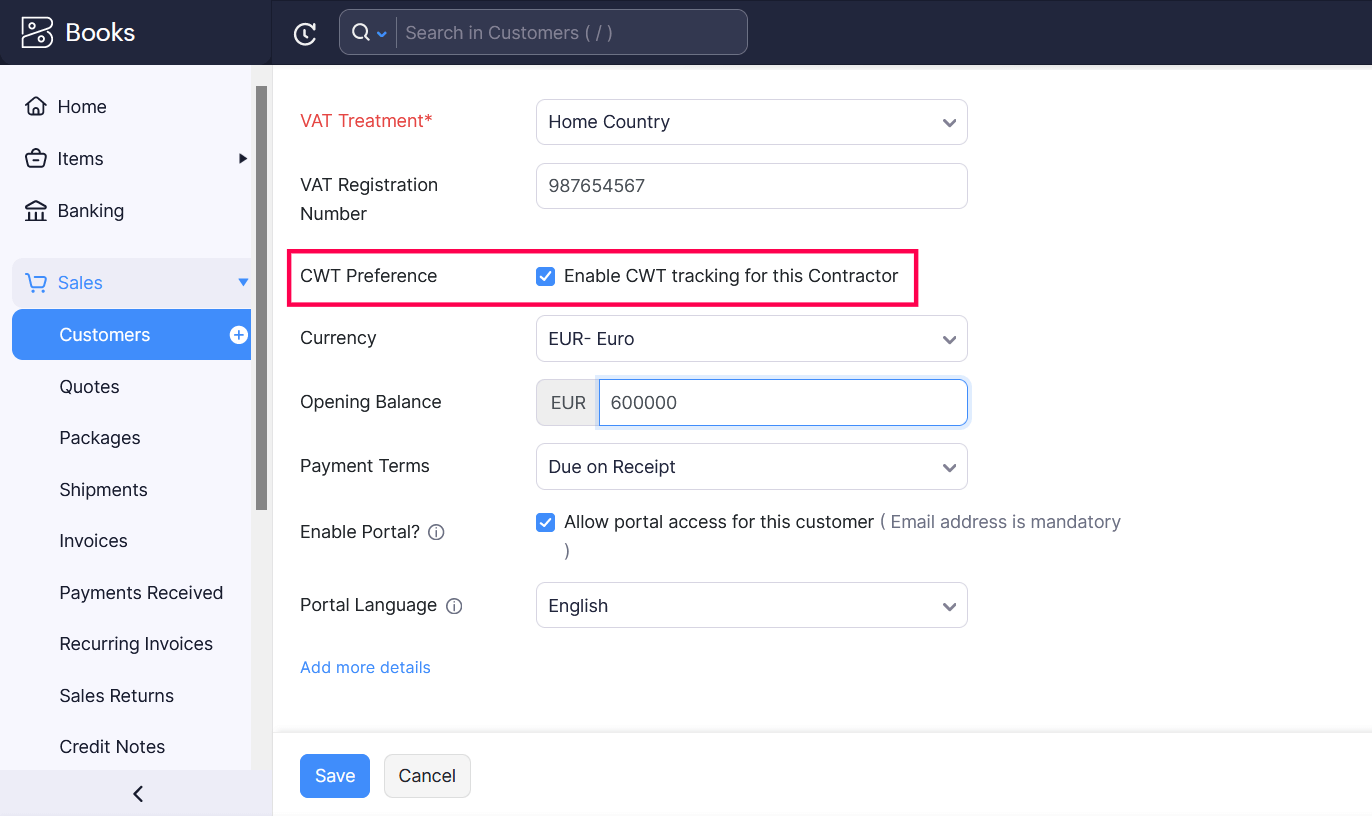Open VAT Treatment dropdown
The image size is (1372, 816).
[751, 122]
